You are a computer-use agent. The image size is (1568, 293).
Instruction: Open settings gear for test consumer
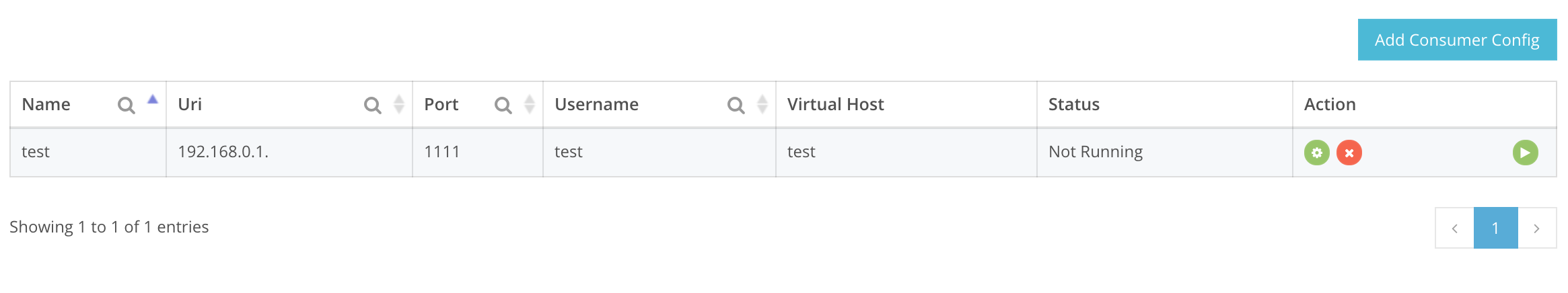pyautogui.click(x=1316, y=153)
